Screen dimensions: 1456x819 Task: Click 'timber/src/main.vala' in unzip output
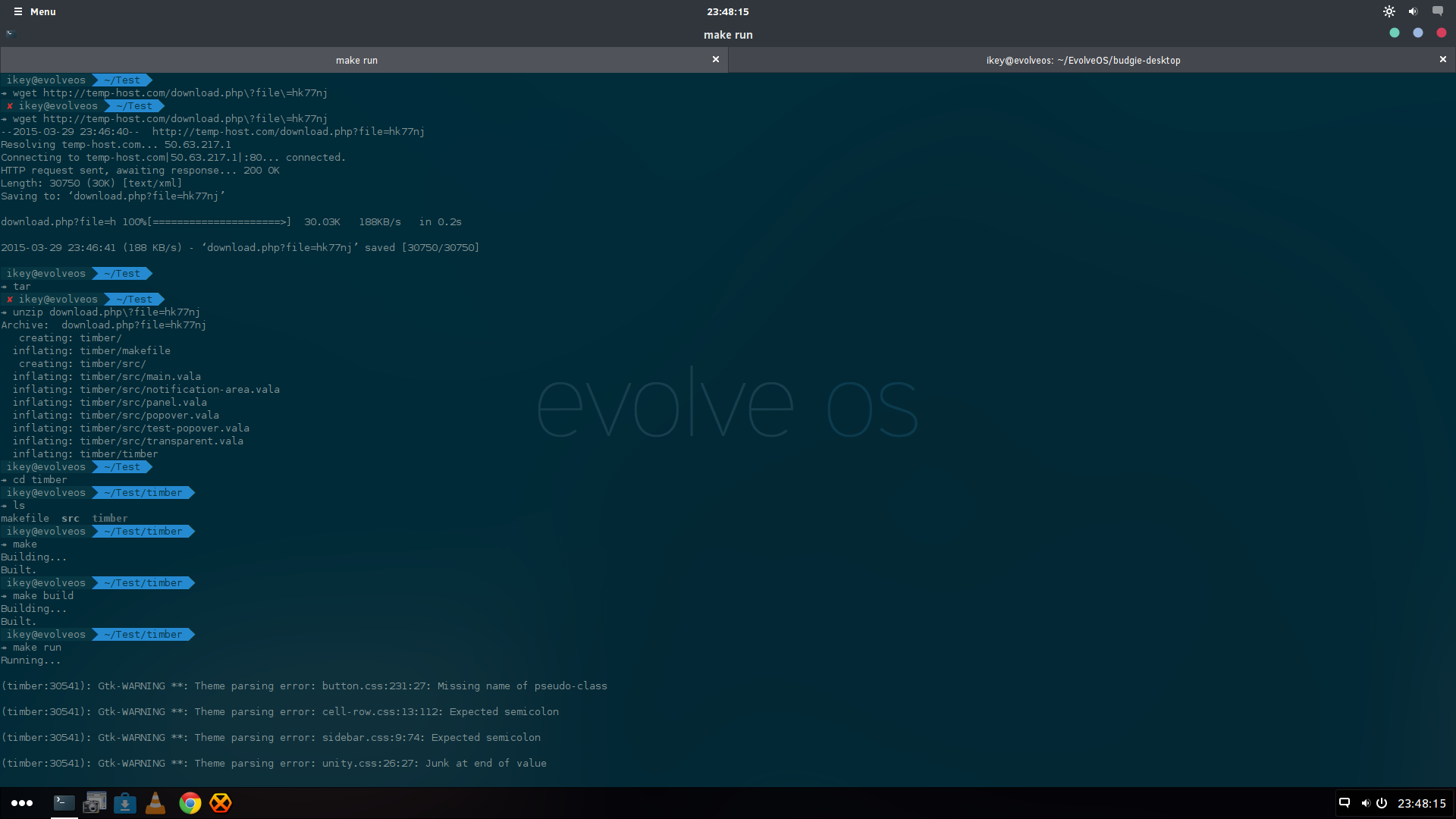pyautogui.click(x=140, y=377)
